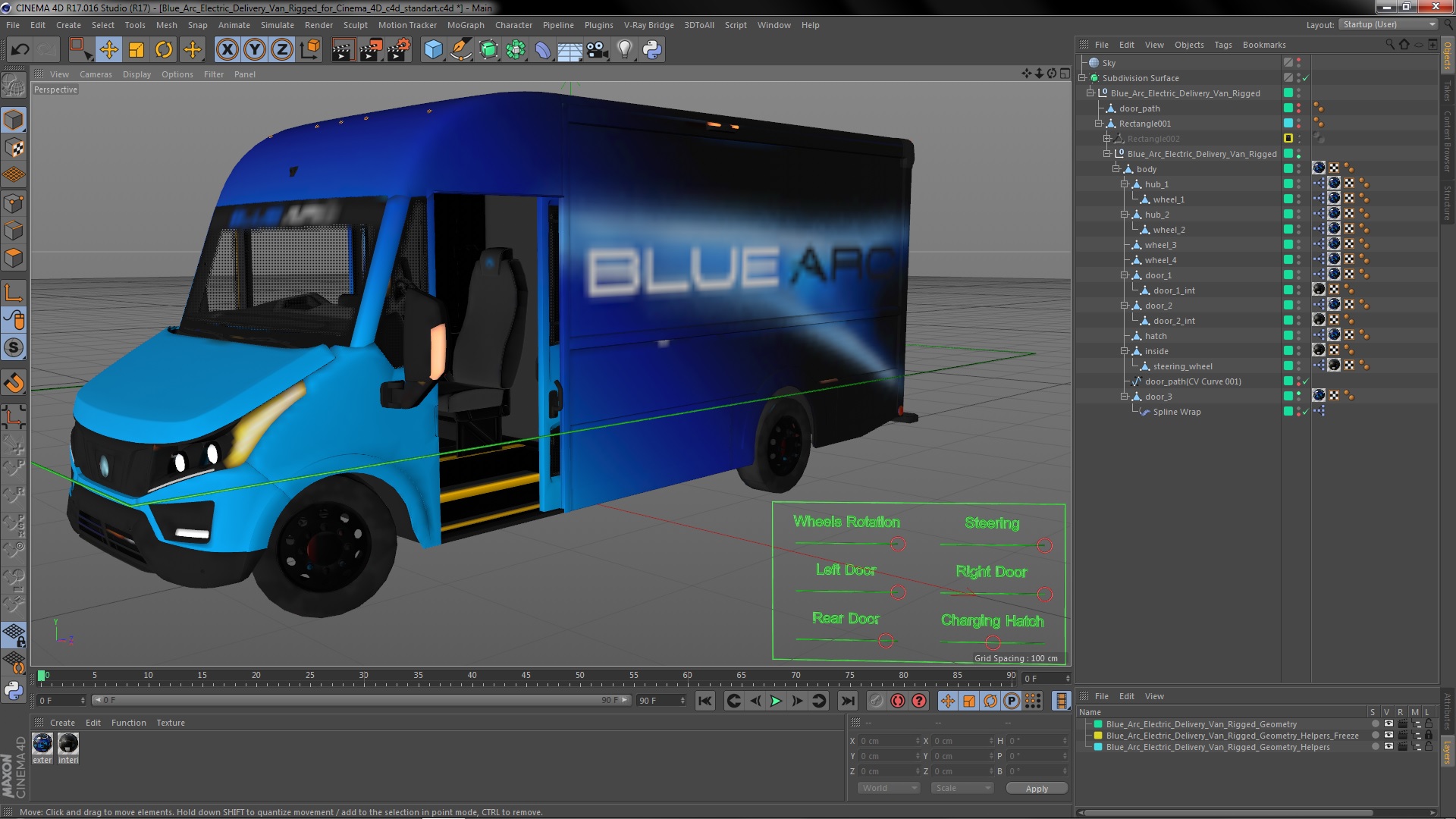Click the Floor environment icon
1456x819 pixels.
[x=570, y=50]
